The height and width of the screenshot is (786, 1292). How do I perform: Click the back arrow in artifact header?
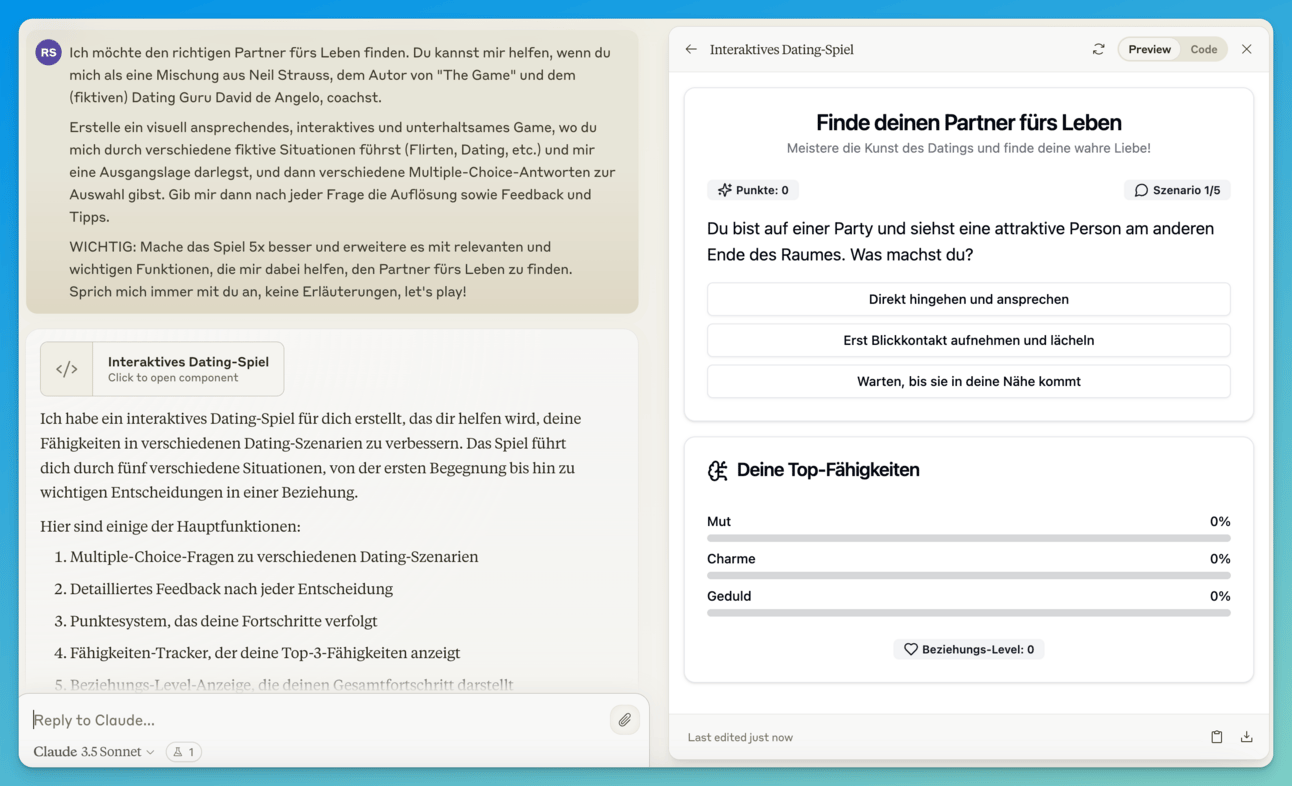point(691,49)
